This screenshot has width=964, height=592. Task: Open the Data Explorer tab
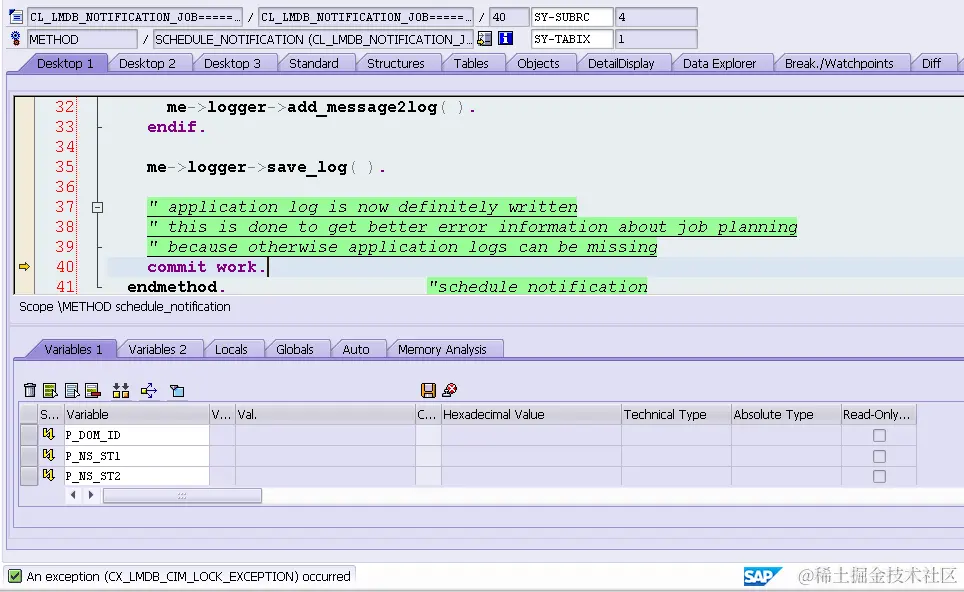pos(719,63)
